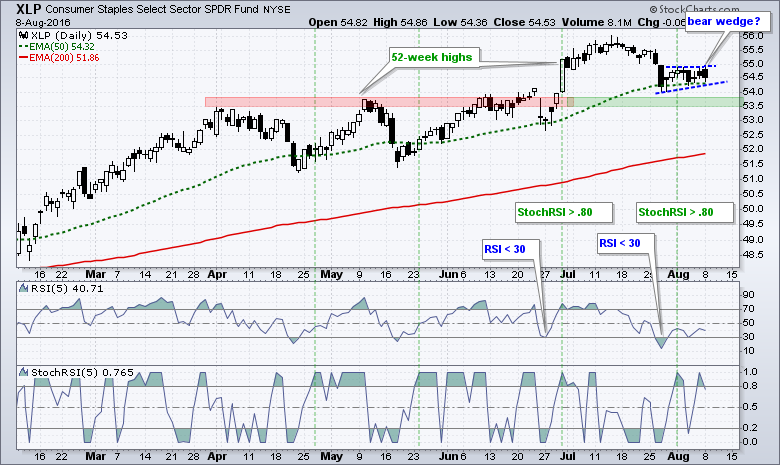The image size is (780, 465).
Task: Select the 8-Aug-2016 date stamp
Action: [43, 22]
